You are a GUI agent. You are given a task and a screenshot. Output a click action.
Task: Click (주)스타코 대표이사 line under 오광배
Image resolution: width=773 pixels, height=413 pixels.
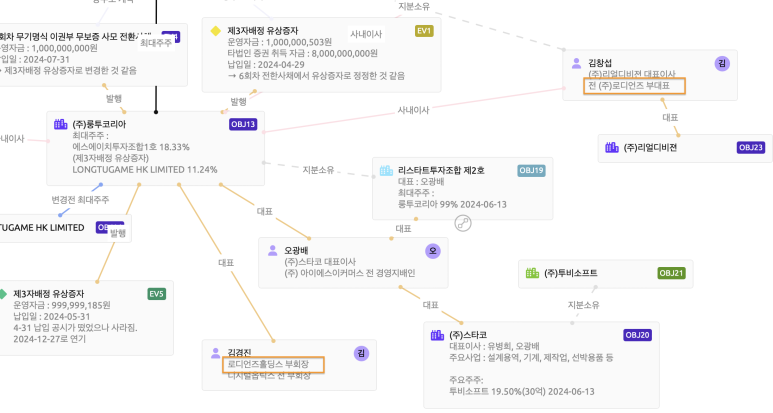[320, 262]
